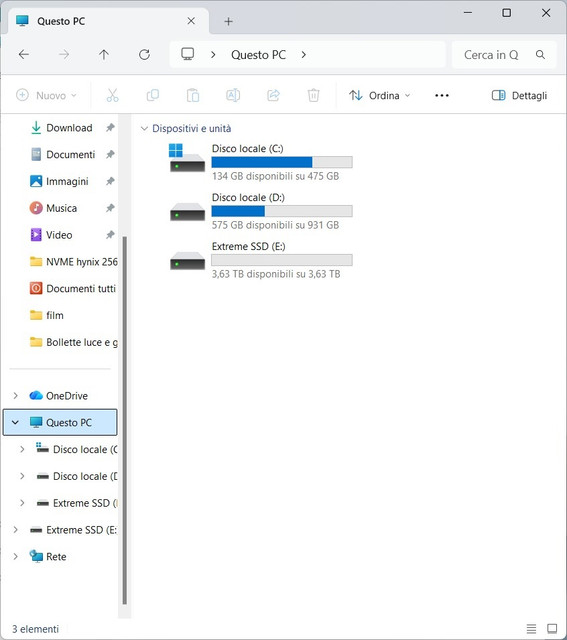Click the pin icon beside Documenti
The height and width of the screenshot is (640, 567).
point(110,155)
